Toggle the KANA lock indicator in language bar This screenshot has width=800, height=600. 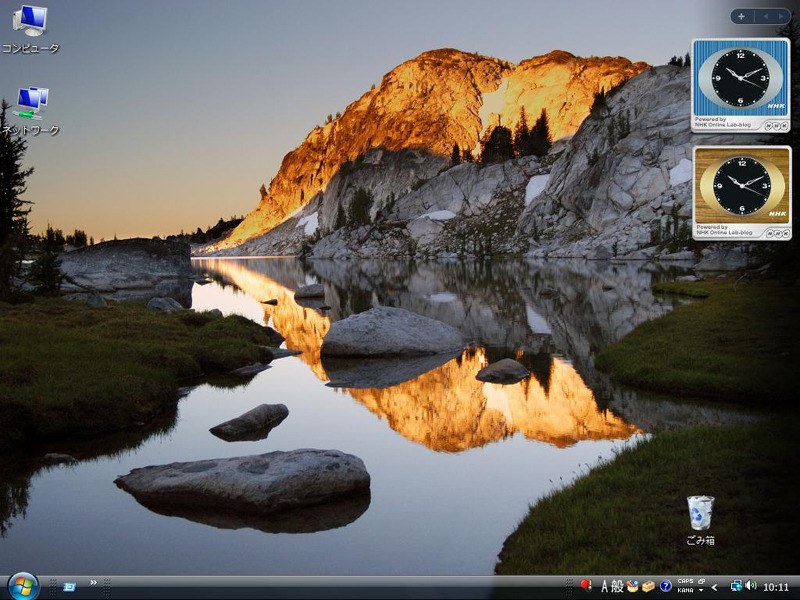click(x=685, y=590)
